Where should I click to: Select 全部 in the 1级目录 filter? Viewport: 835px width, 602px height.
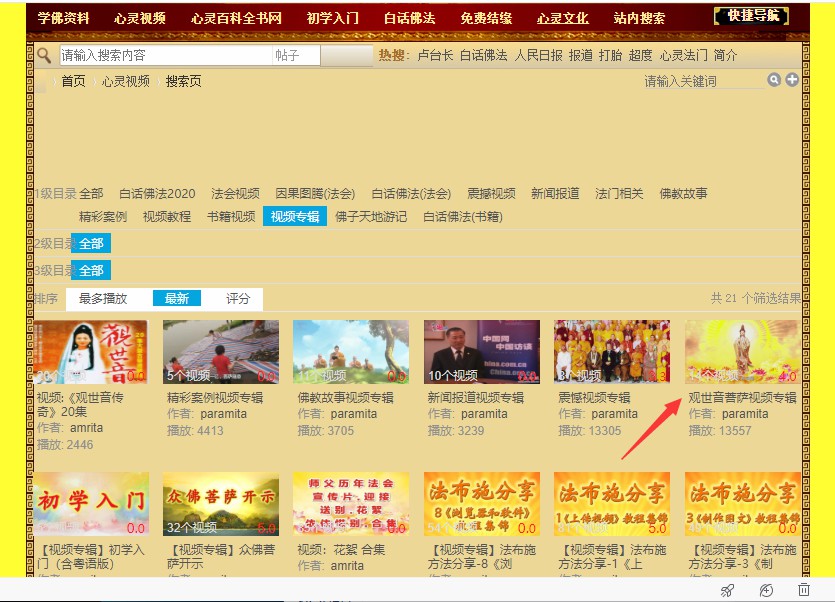pyautogui.click(x=91, y=193)
